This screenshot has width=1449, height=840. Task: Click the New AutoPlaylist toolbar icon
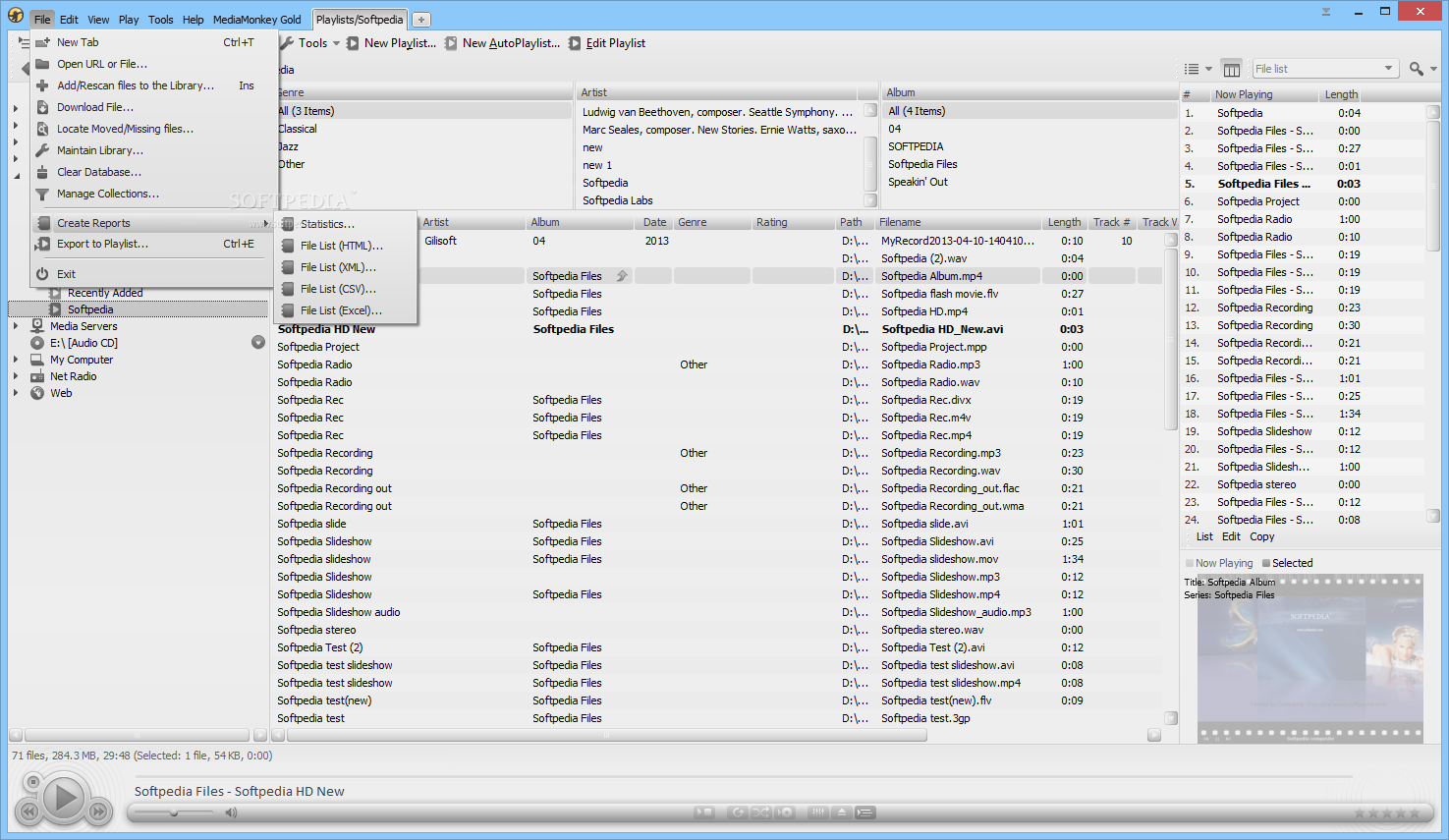click(x=451, y=43)
